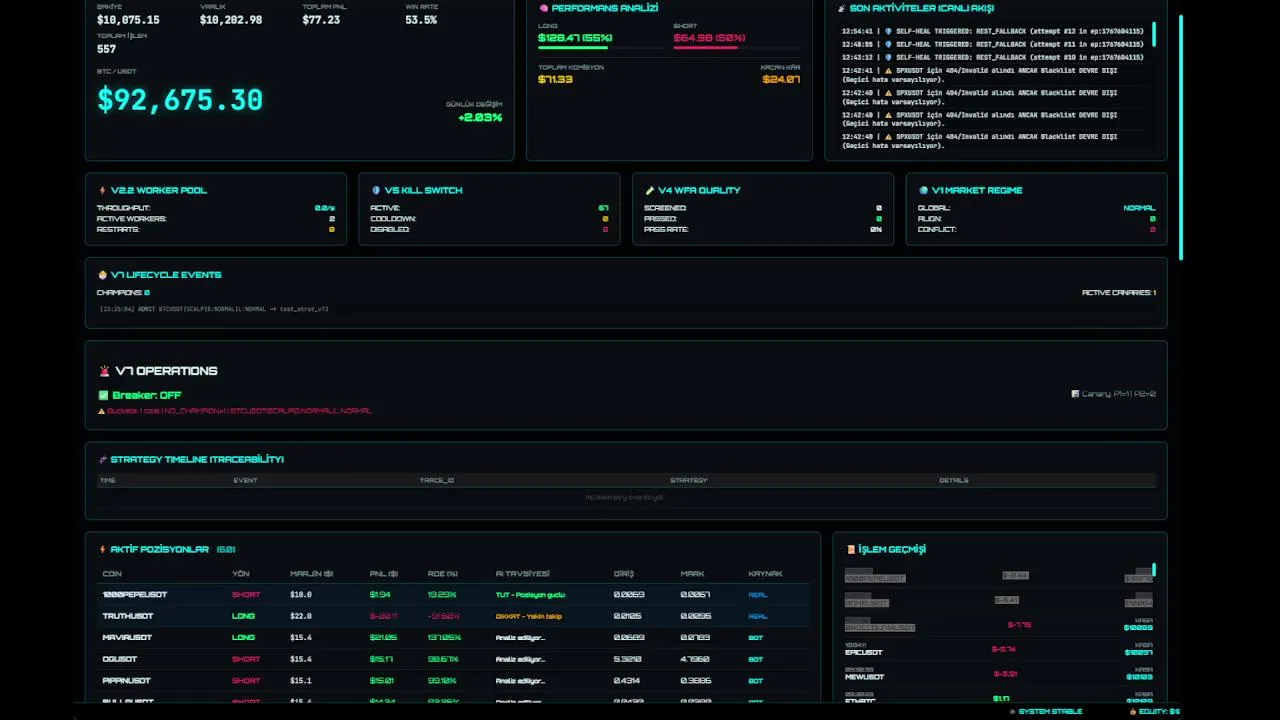Select the MAVIAUSDT position row
Screen dimensions: 1280x720
pos(453,637)
